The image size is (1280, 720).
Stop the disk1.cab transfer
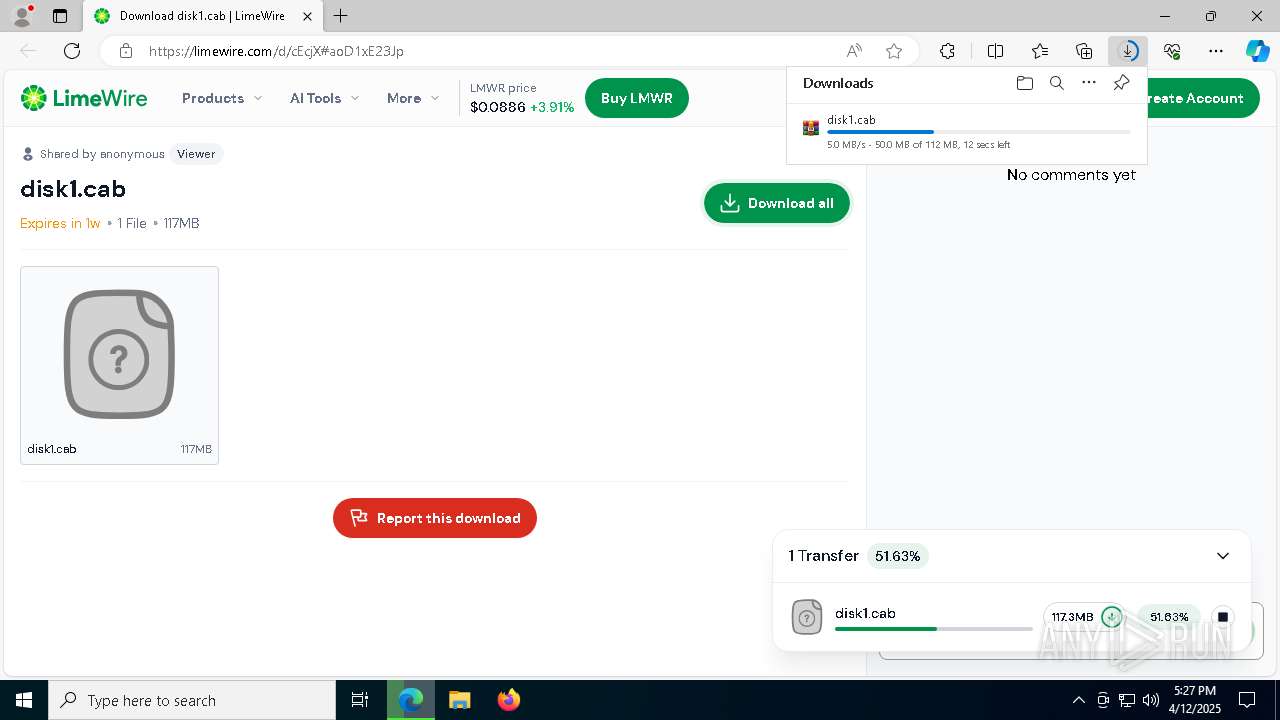click(1222, 617)
